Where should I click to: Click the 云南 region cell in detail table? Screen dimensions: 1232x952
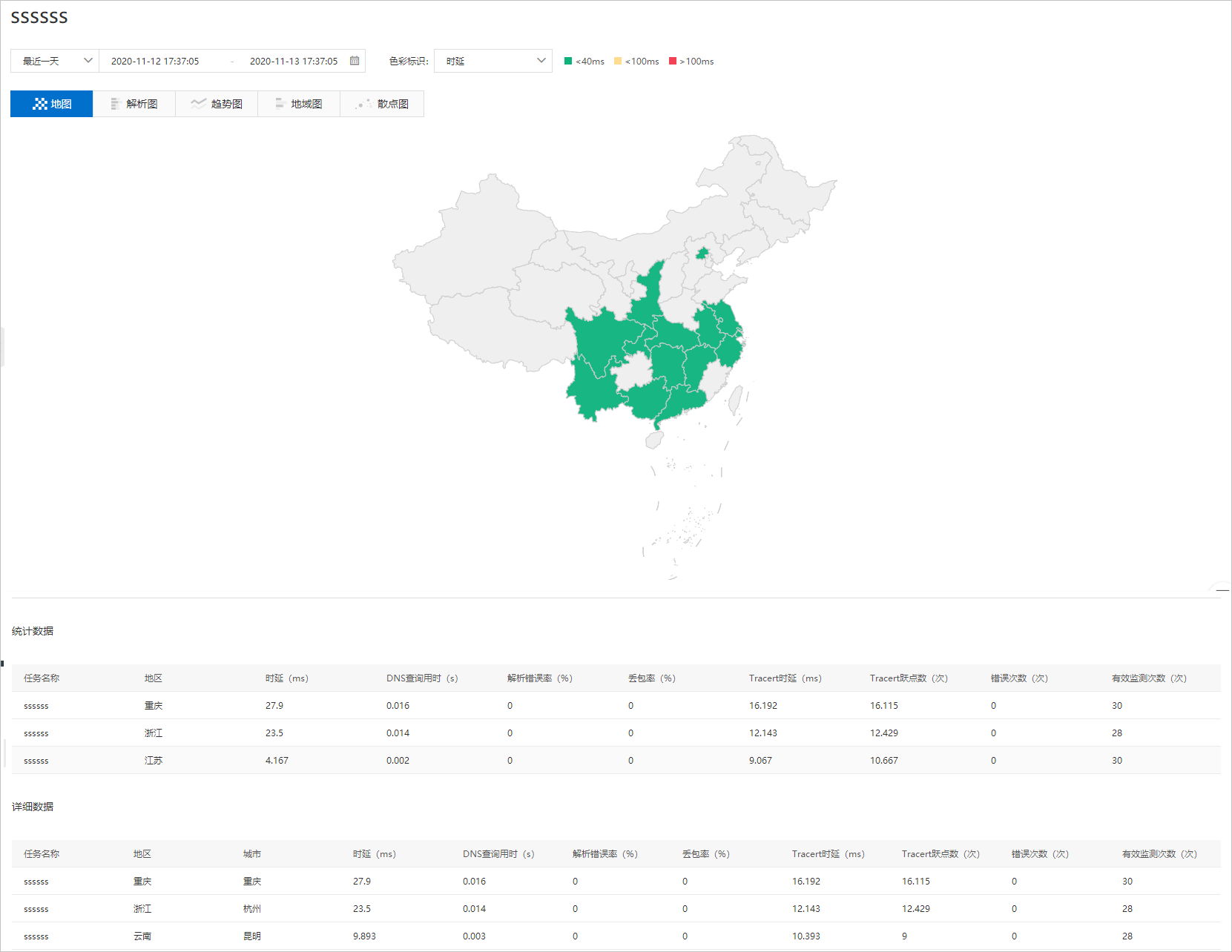click(x=142, y=936)
